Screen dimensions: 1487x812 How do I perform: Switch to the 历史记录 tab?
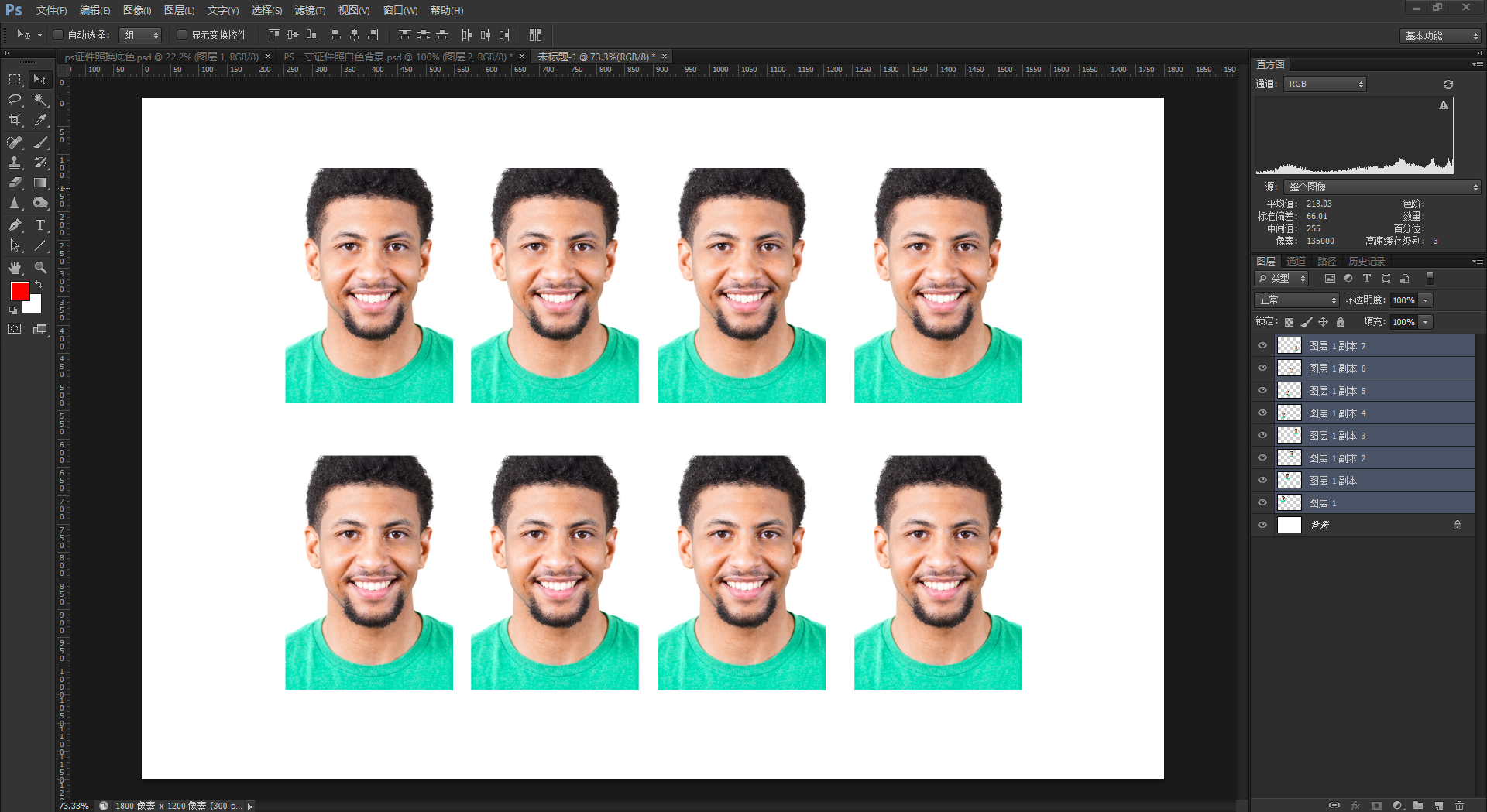point(1366,262)
